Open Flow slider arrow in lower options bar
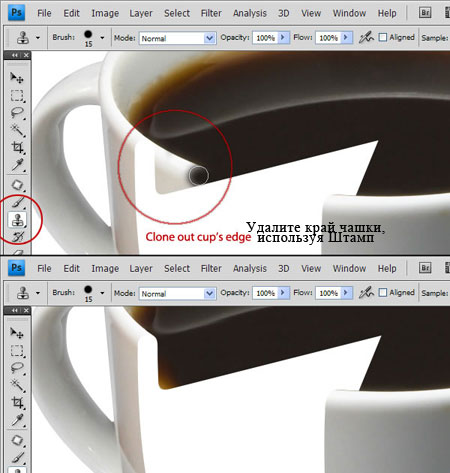 346,293
